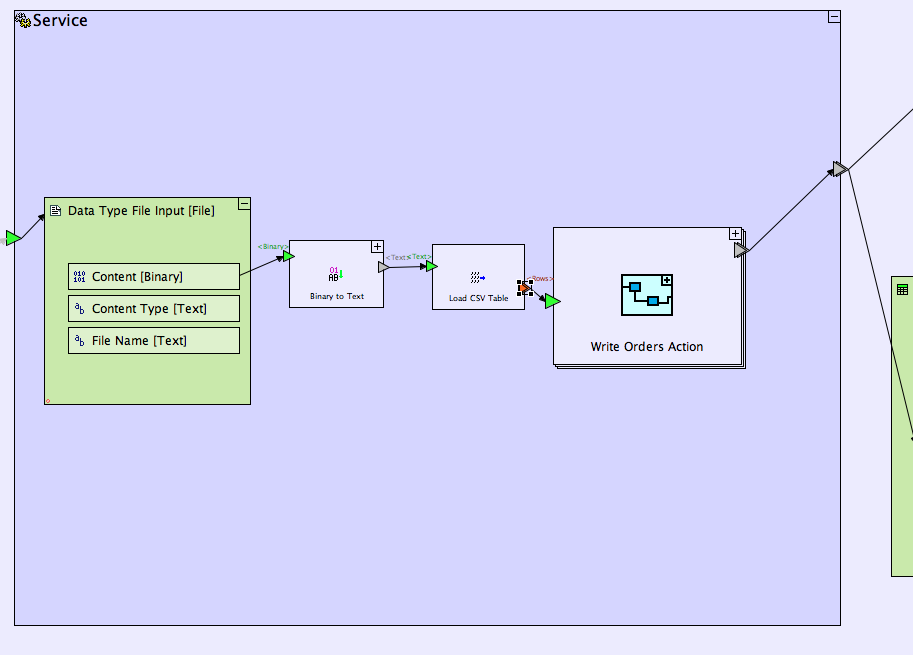
Task: Click gray Text output port of Binary to Text
Action: [x=383, y=267]
